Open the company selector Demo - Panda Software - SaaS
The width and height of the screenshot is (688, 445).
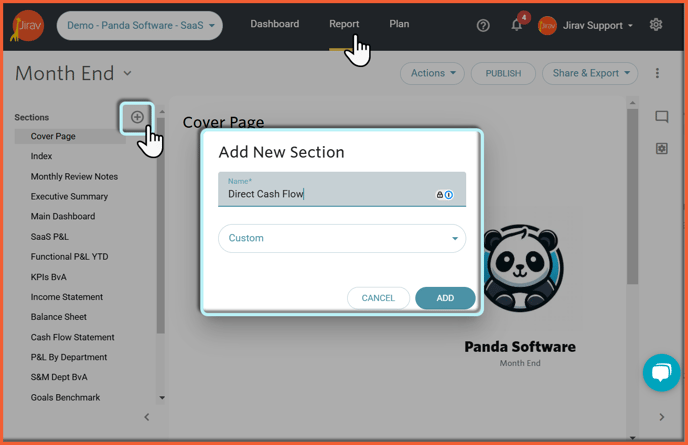tap(140, 25)
